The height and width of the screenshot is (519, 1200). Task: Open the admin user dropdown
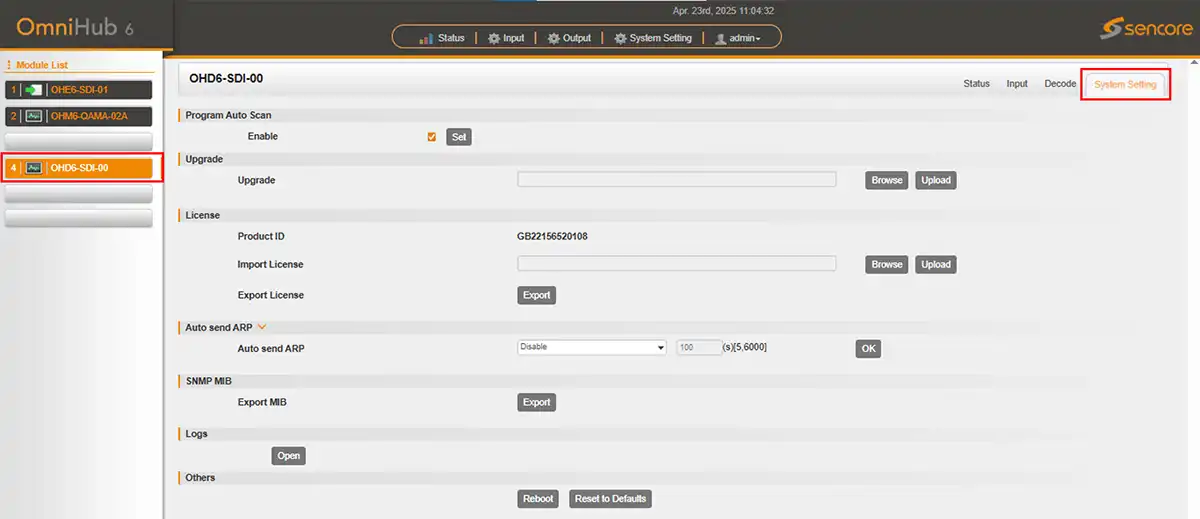[738, 38]
